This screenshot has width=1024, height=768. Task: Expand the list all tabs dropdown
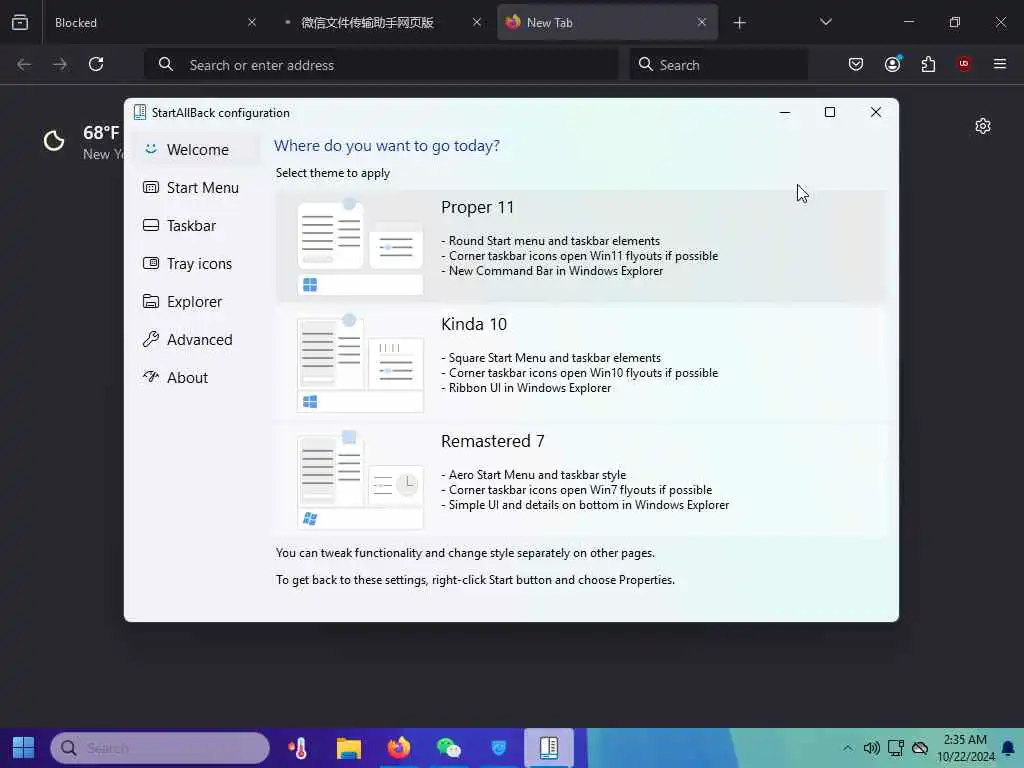point(825,22)
